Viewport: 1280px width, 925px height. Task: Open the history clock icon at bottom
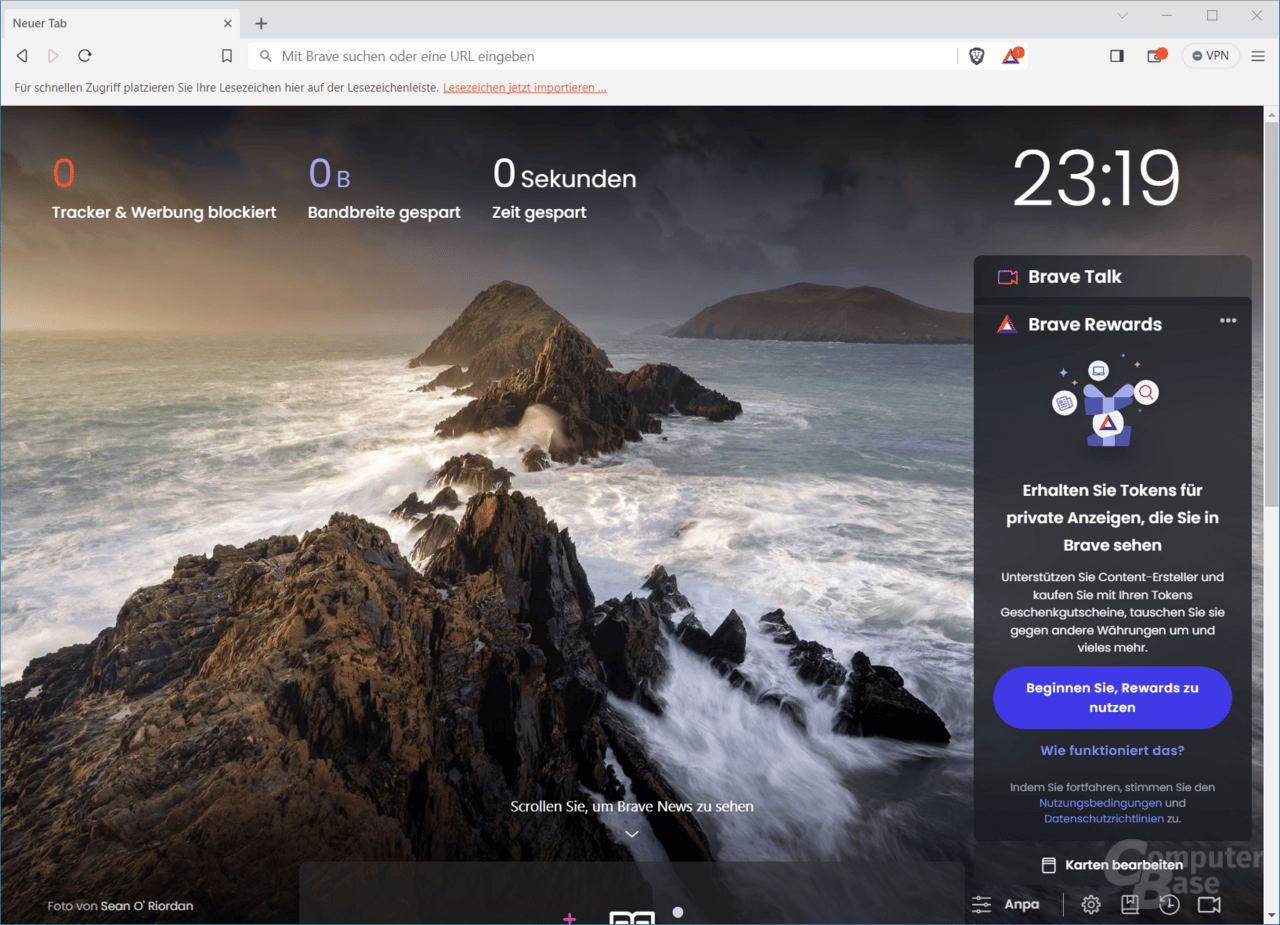[x=1169, y=903]
